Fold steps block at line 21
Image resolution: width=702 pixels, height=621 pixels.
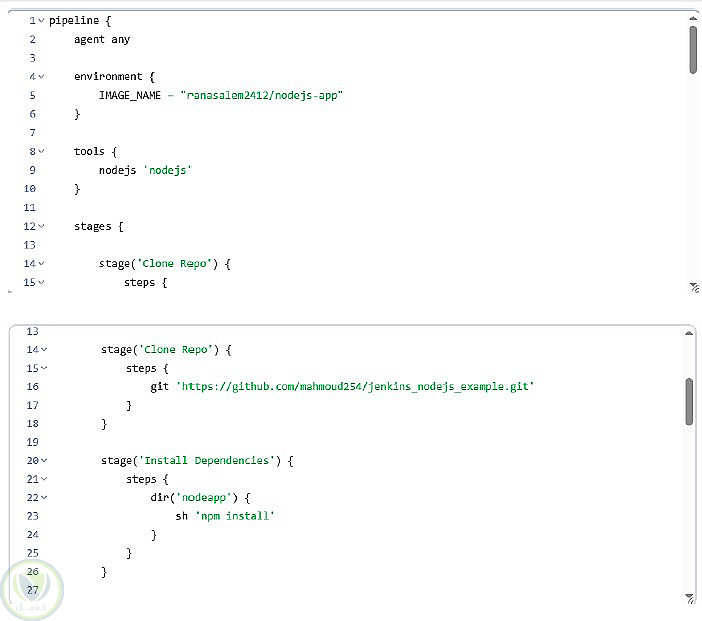[x=44, y=479]
